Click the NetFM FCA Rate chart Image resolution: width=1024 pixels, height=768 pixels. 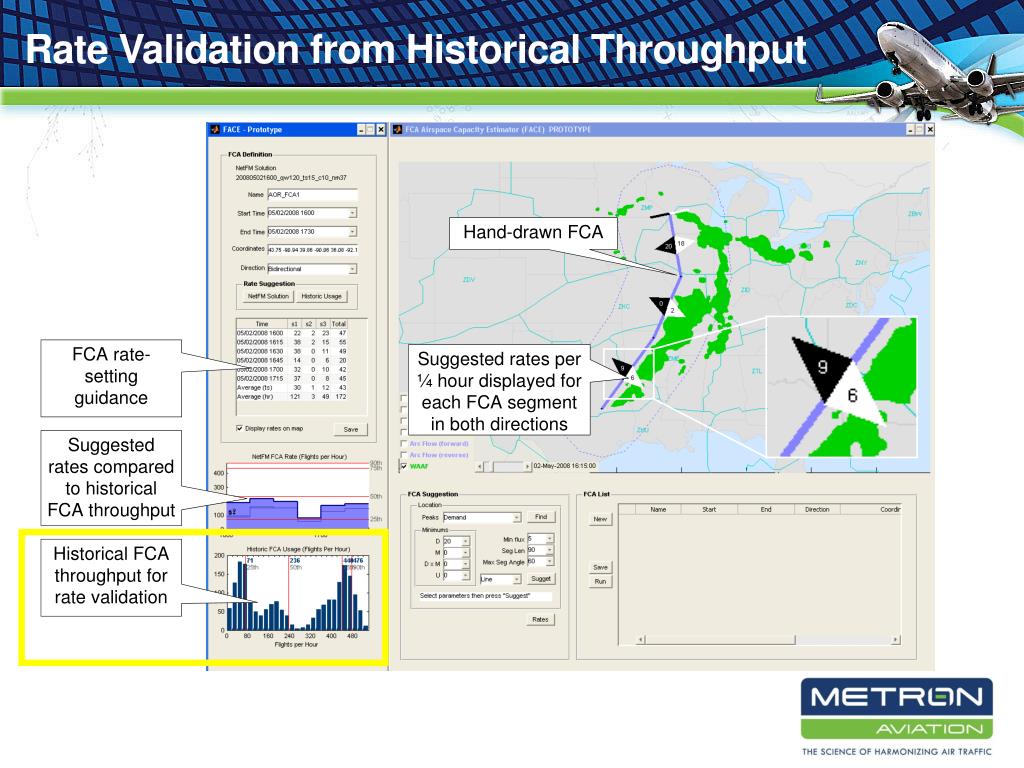[297, 495]
